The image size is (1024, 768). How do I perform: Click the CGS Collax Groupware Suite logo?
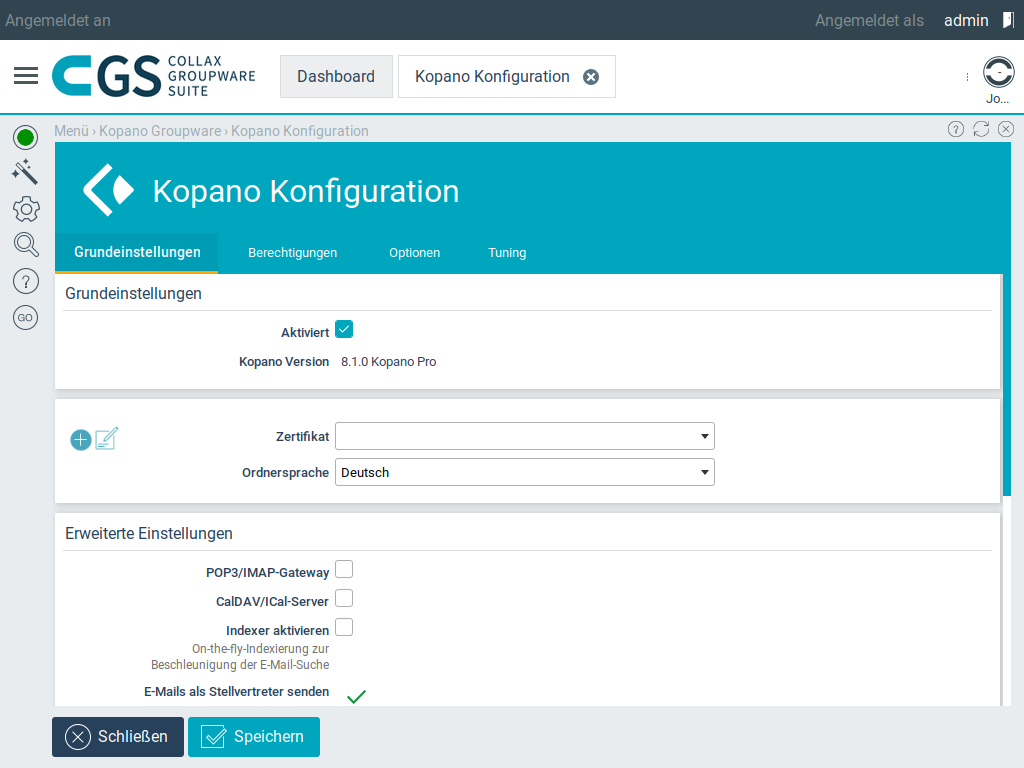click(x=154, y=76)
